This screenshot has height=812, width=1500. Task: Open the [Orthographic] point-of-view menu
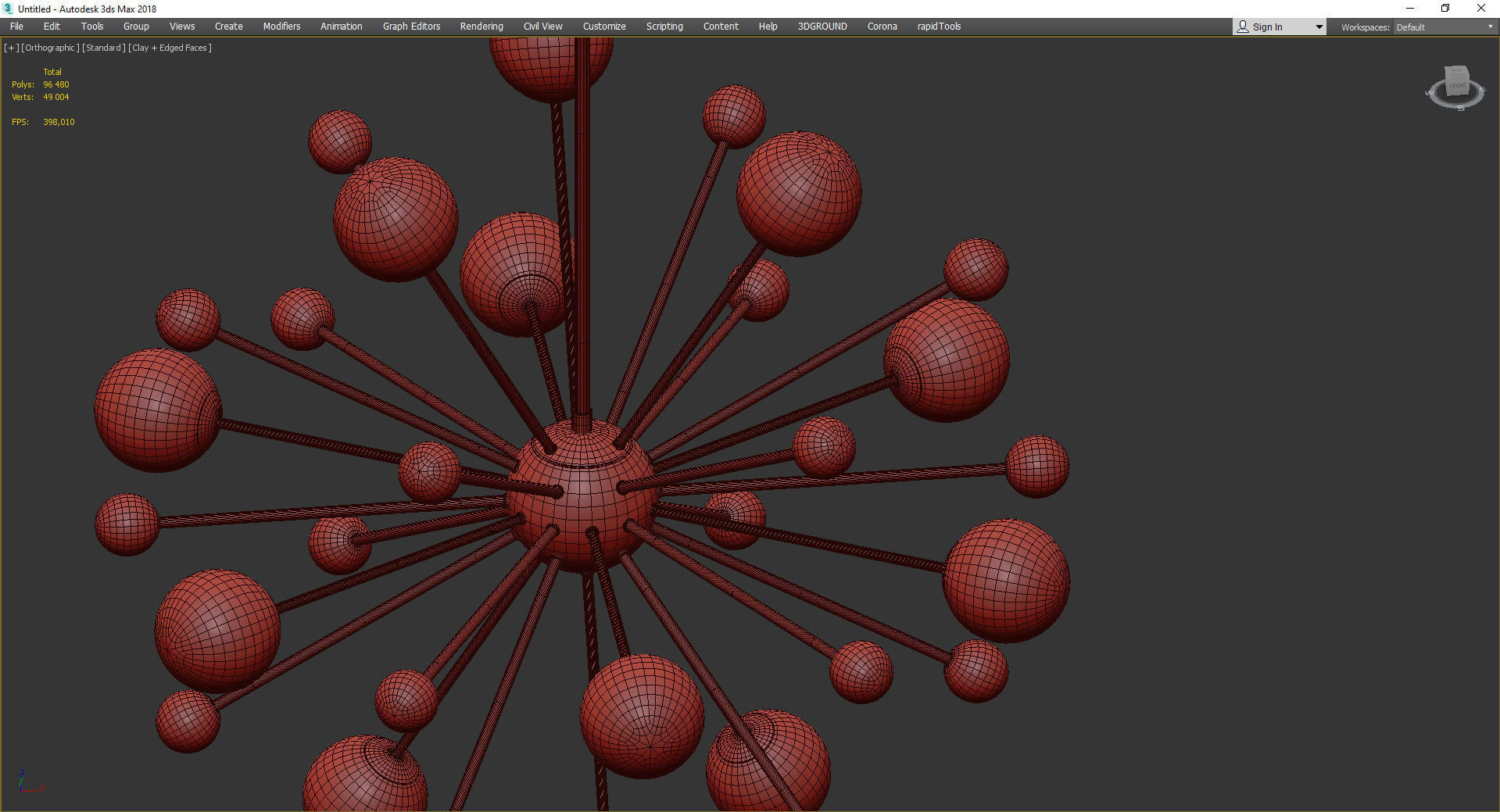point(50,48)
